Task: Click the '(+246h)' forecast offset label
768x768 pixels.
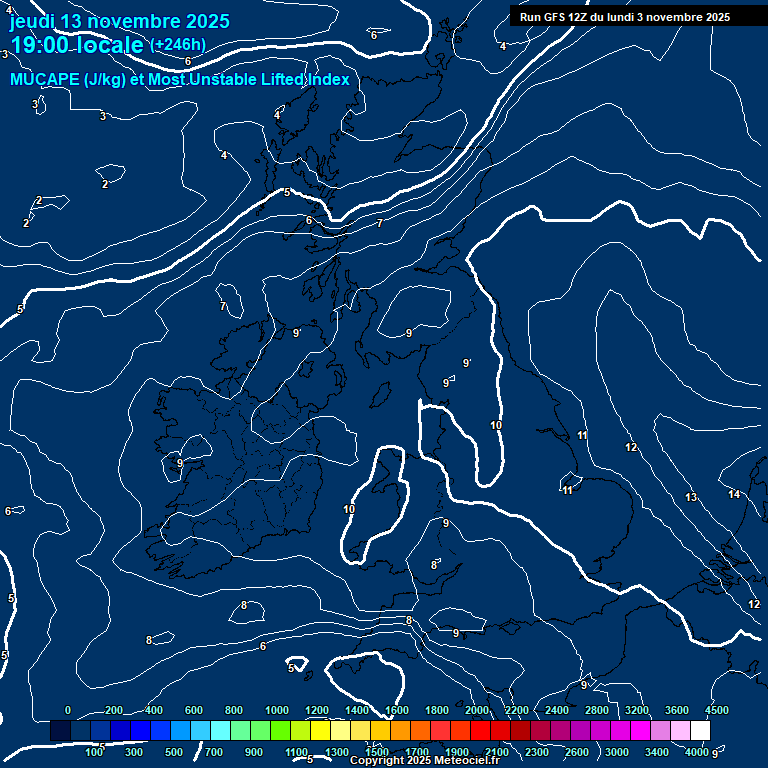Action: click(178, 45)
